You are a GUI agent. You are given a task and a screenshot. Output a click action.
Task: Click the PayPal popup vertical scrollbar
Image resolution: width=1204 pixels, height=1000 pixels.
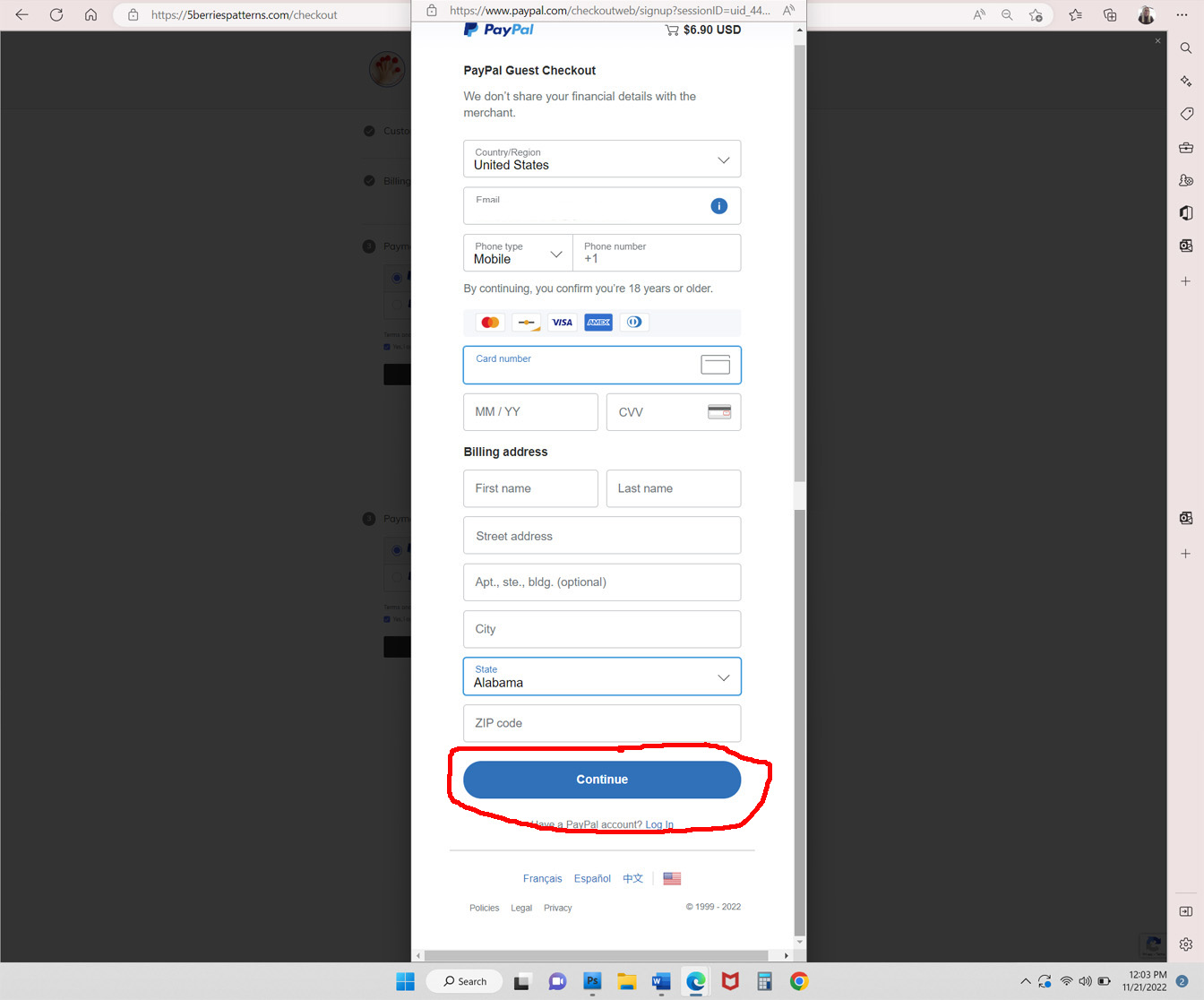pyautogui.click(x=799, y=269)
